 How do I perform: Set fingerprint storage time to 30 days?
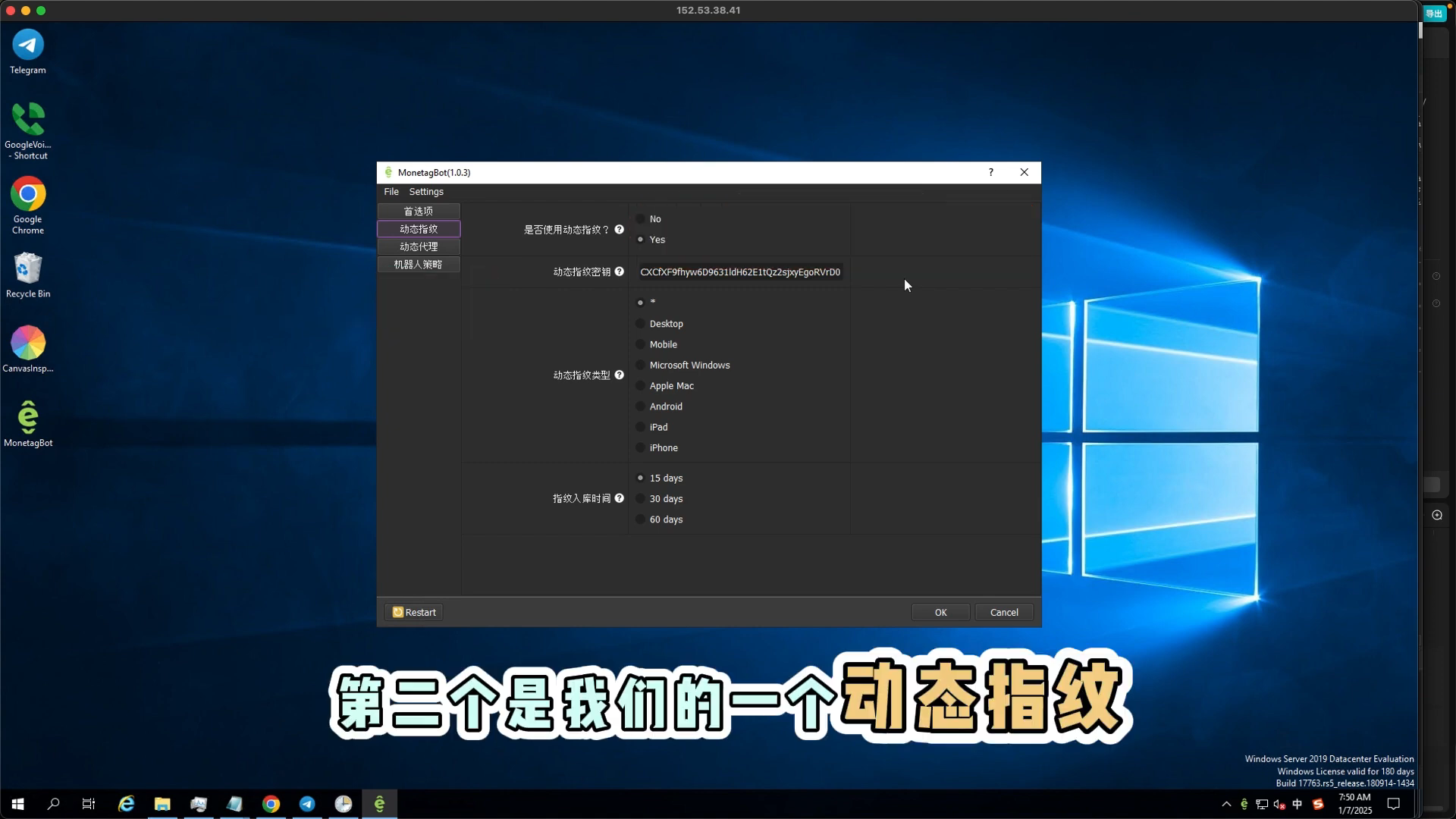(659, 498)
